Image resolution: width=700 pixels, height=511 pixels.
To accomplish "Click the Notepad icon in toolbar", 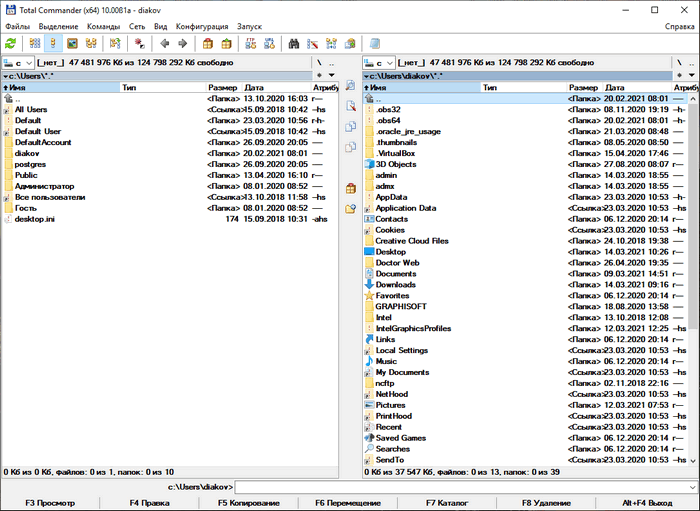I will [375, 43].
